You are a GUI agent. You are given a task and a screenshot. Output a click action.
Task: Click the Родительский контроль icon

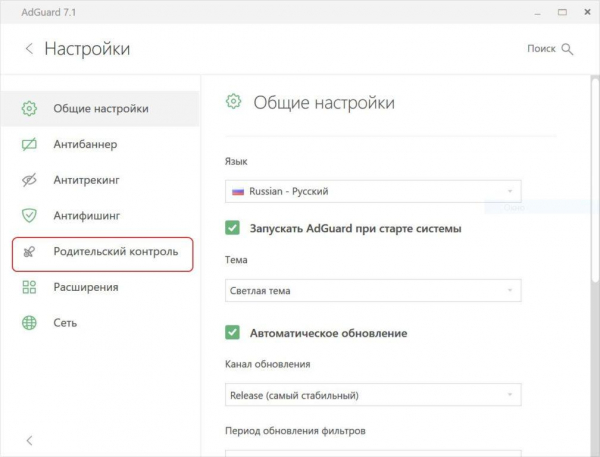pos(29,251)
